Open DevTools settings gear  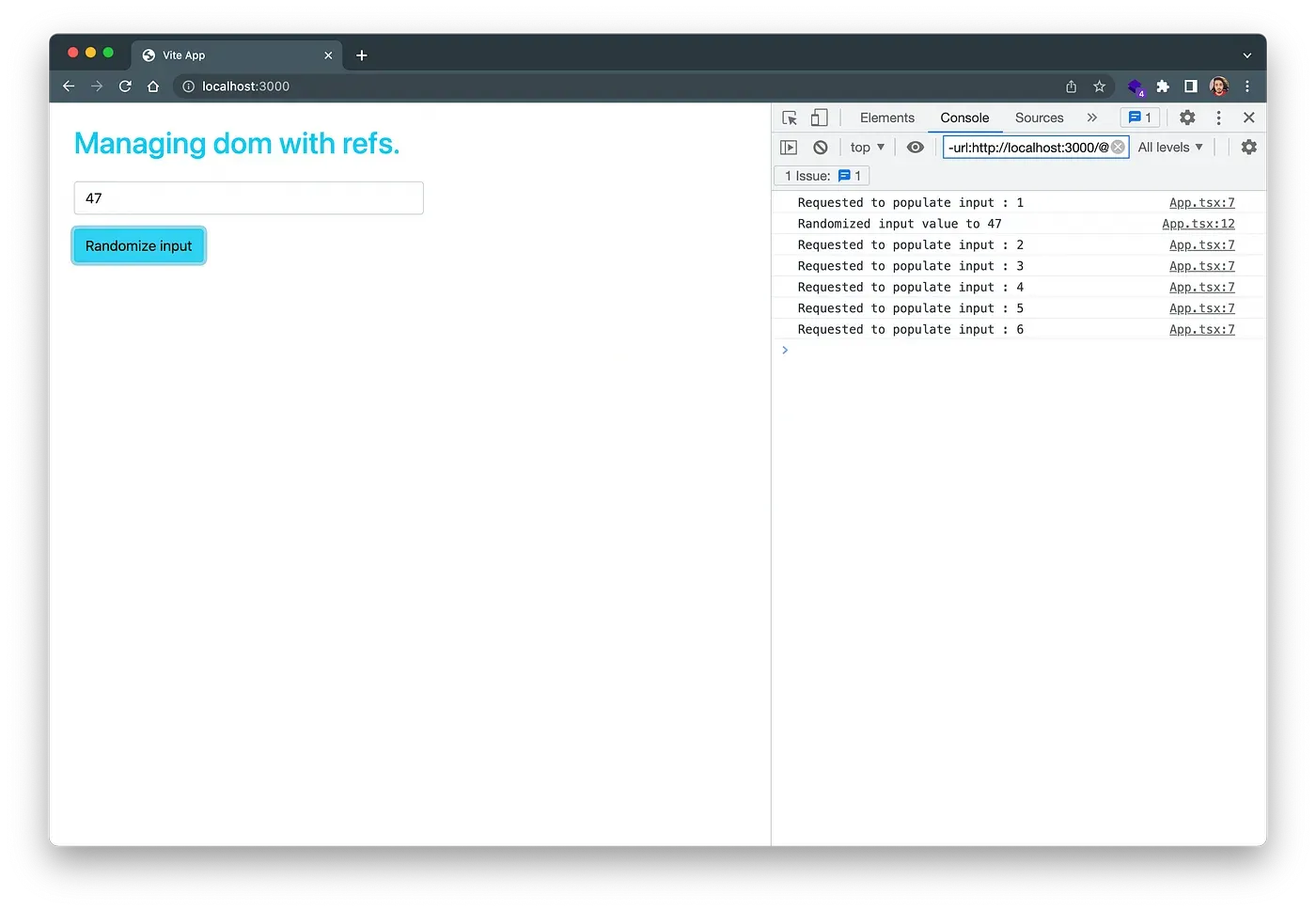pyautogui.click(x=1187, y=118)
